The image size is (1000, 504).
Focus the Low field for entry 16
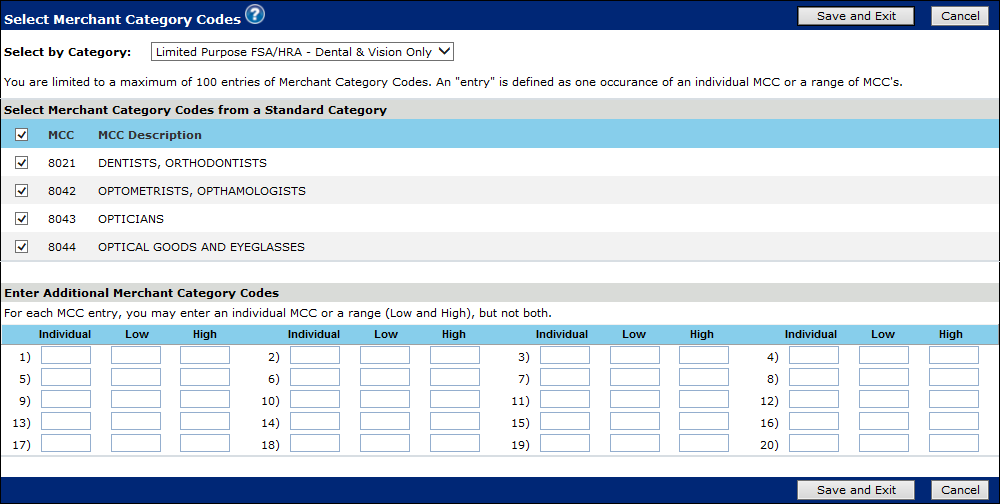883,421
